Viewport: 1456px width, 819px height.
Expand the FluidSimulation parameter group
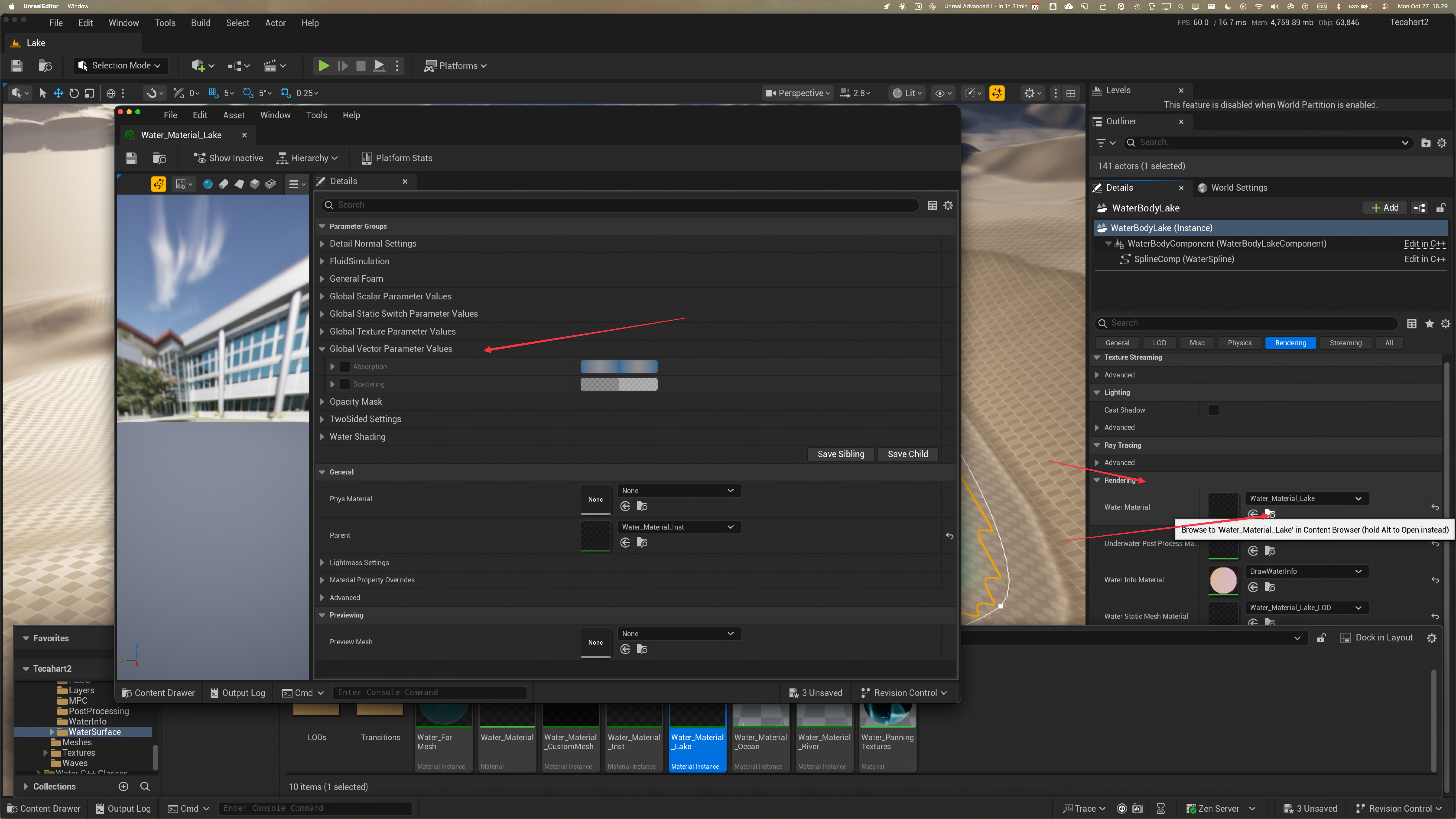click(322, 261)
